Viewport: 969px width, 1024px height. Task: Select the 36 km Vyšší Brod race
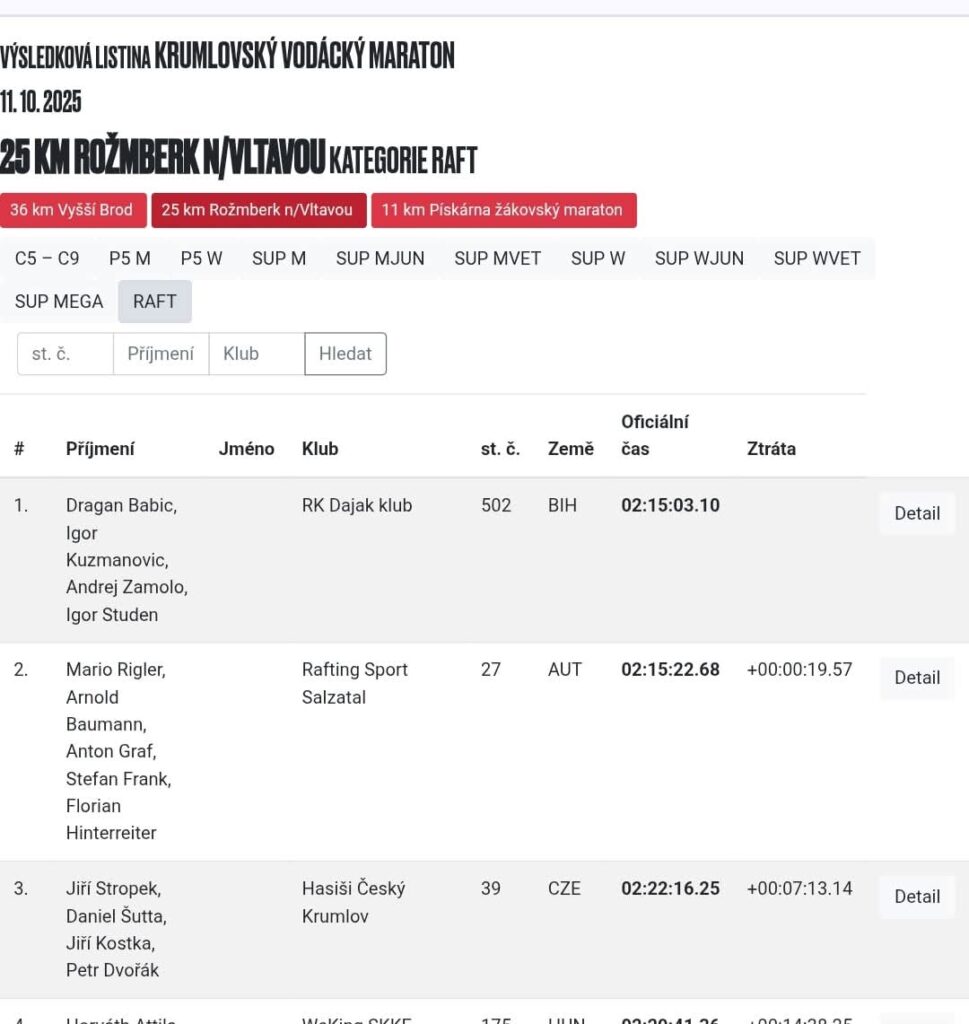pos(71,210)
